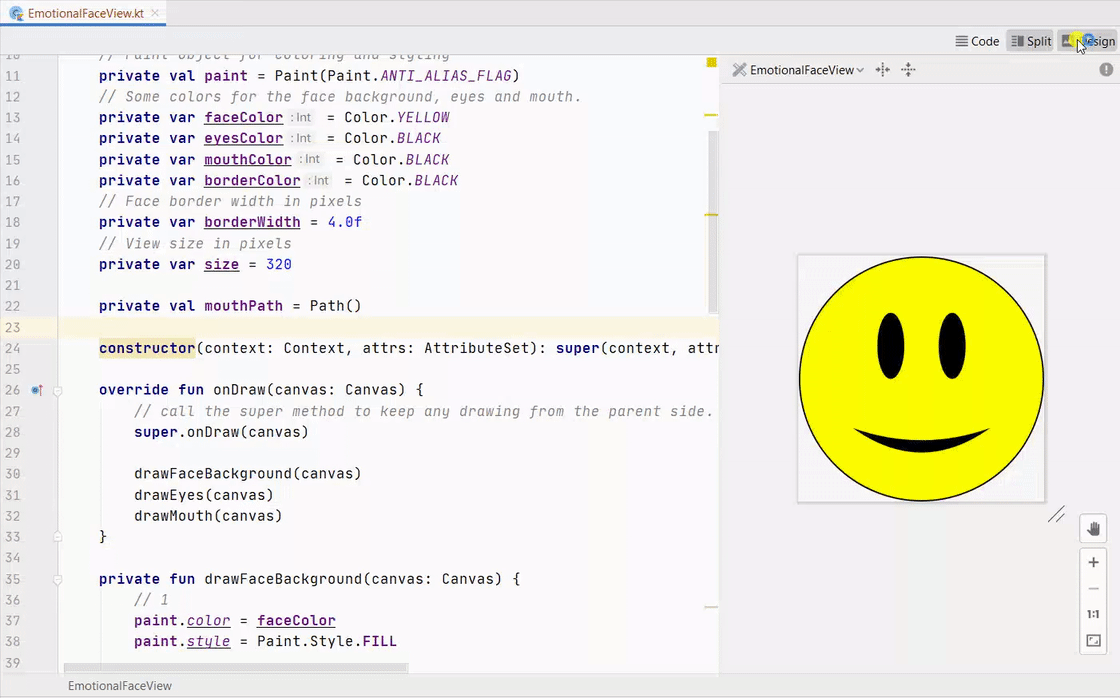The image size is (1120, 698).
Task: Click line number 30 in gutter
Action: (x=13, y=474)
